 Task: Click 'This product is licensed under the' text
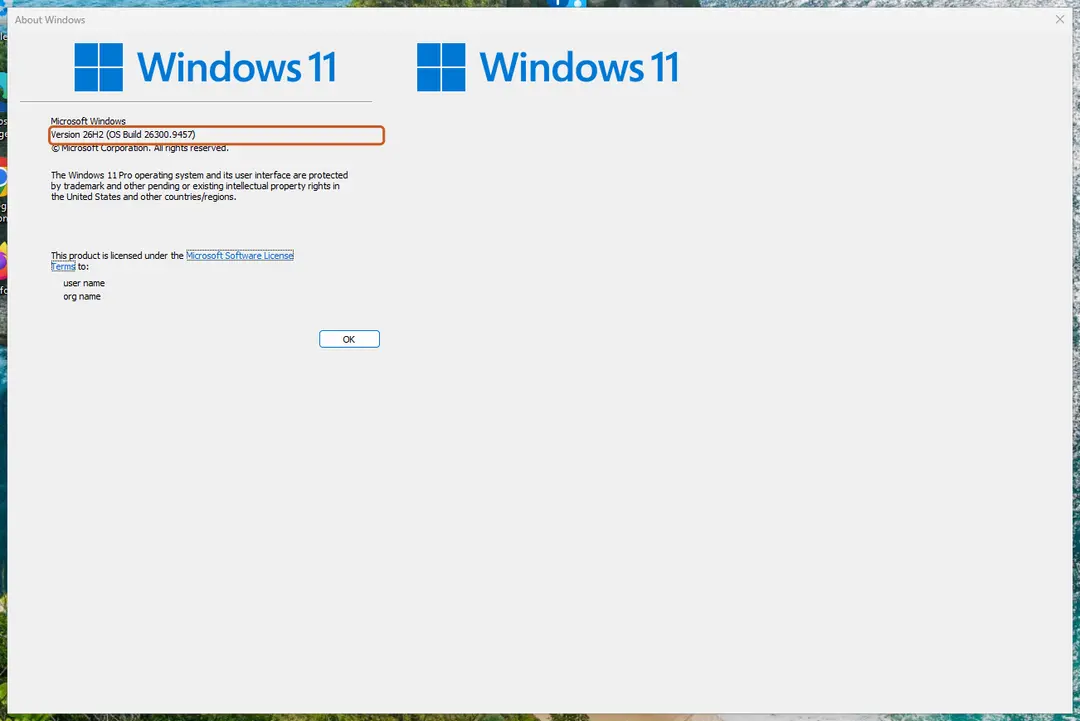[x=117, y=255]
